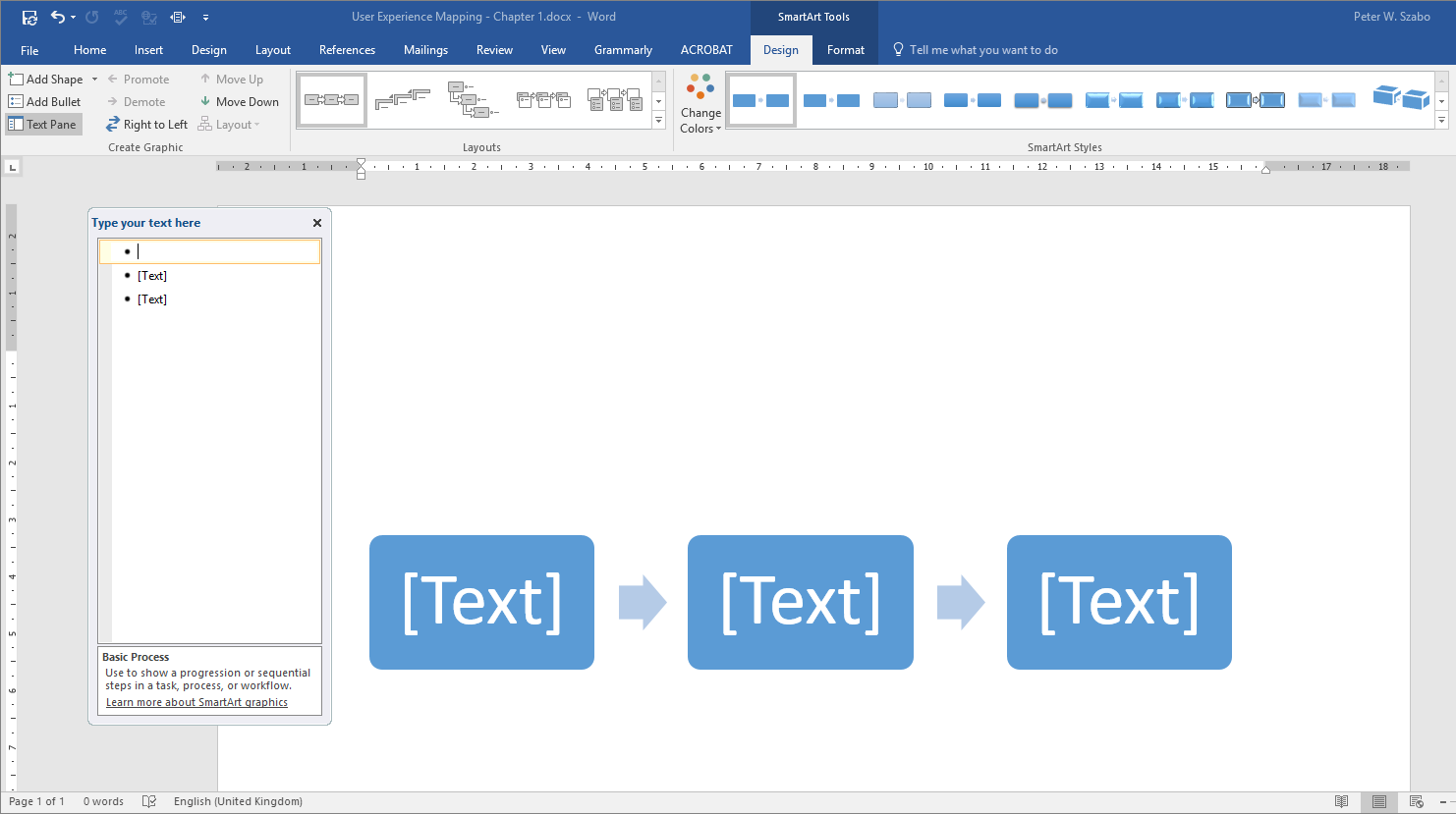Click the English (United Kingdom) language button
Screen dimensions: 1456x814
pos(238,801)
